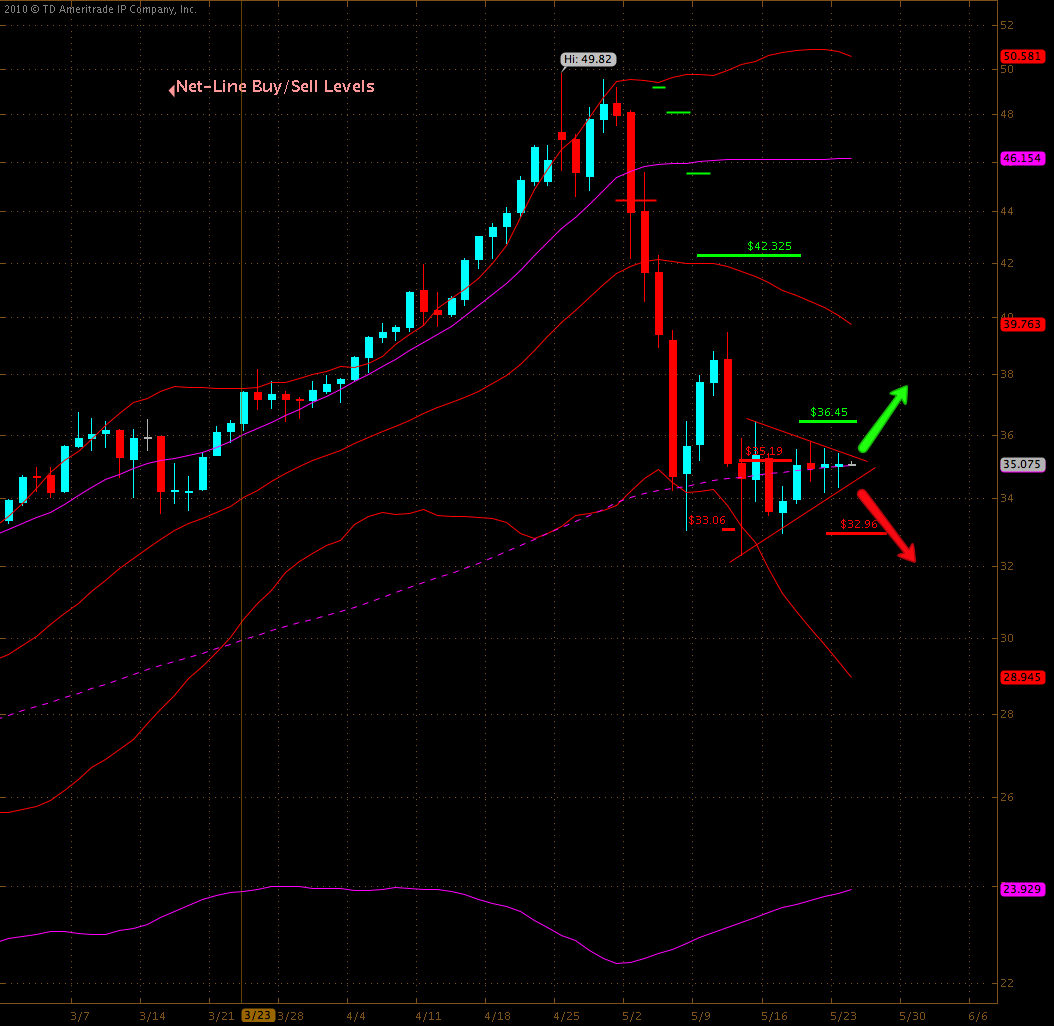Click the 5/2 date on time axis

coord(631,1015)
